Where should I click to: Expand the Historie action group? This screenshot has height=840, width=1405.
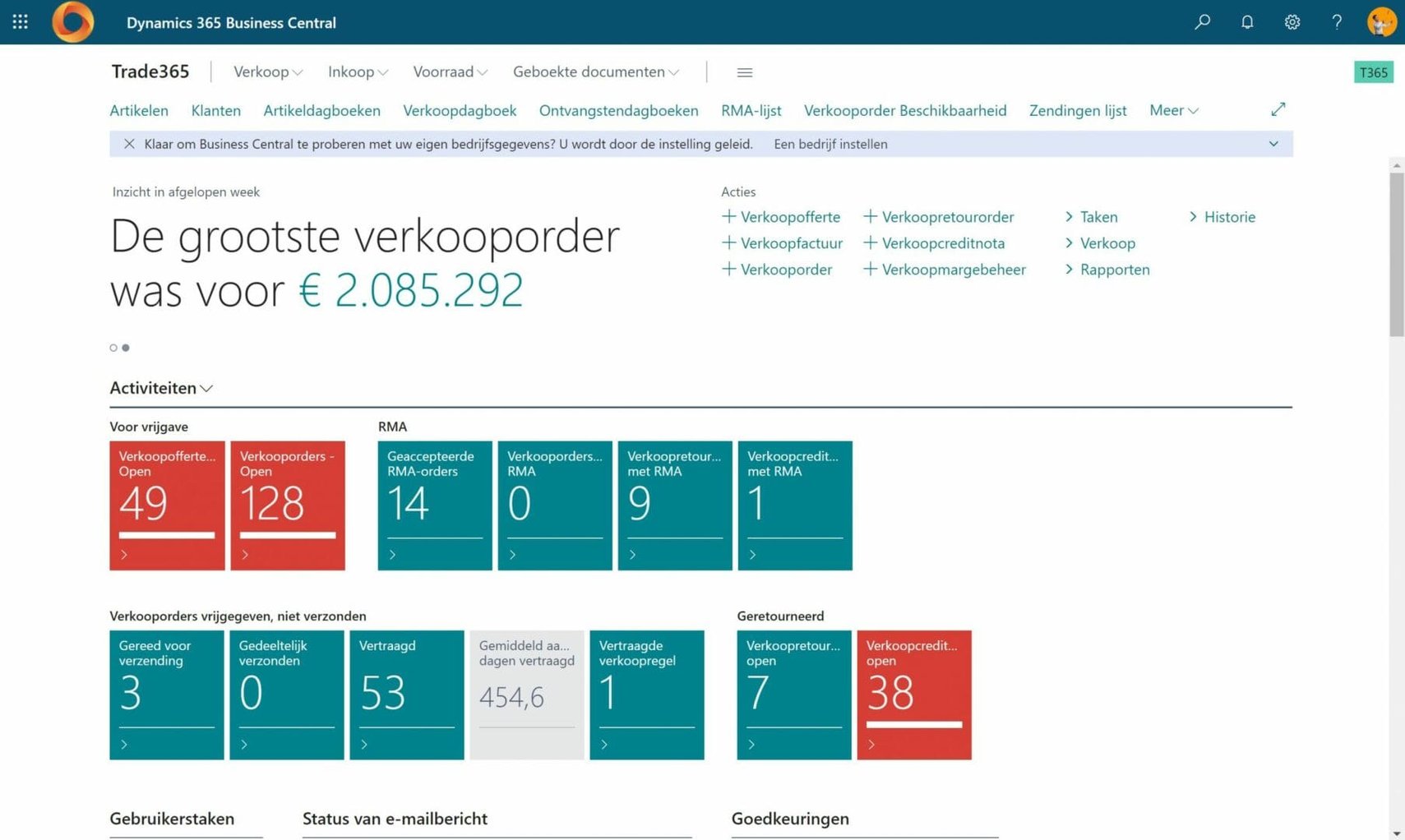click(x=1222, y=217)
